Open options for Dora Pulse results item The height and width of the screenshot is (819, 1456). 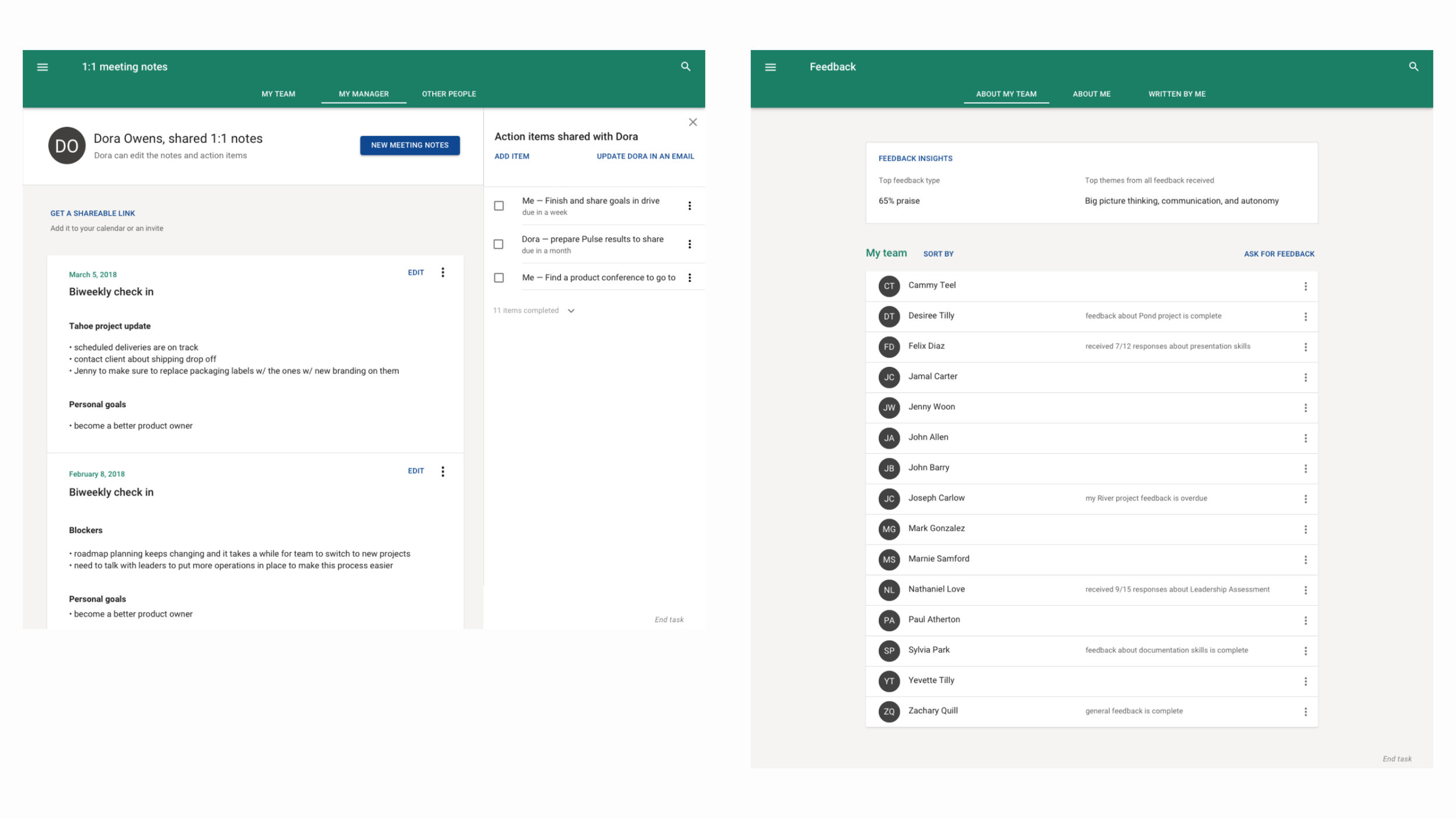690,244
